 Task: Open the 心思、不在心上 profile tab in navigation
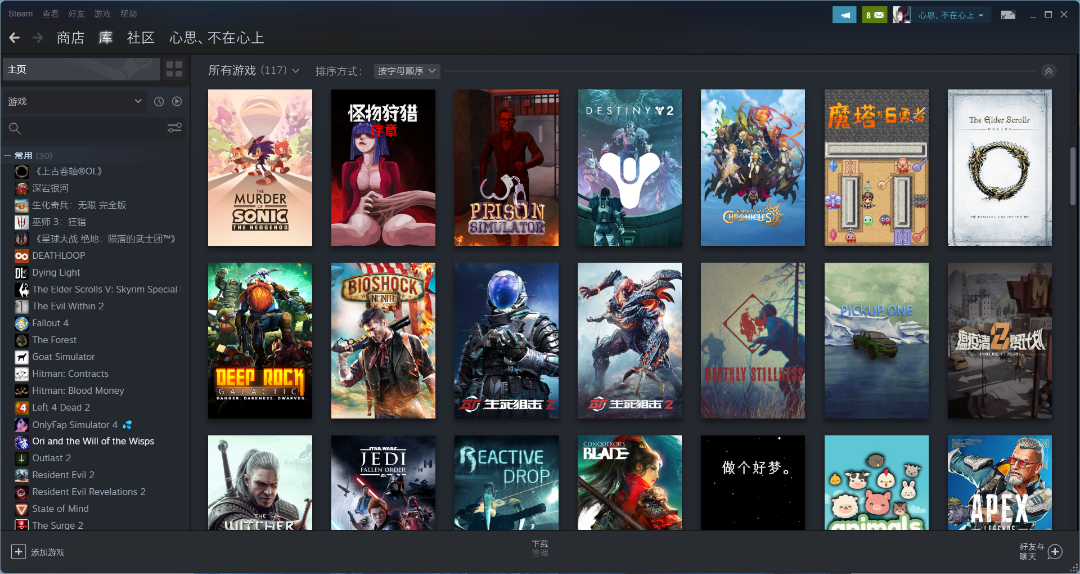(217, 38)
